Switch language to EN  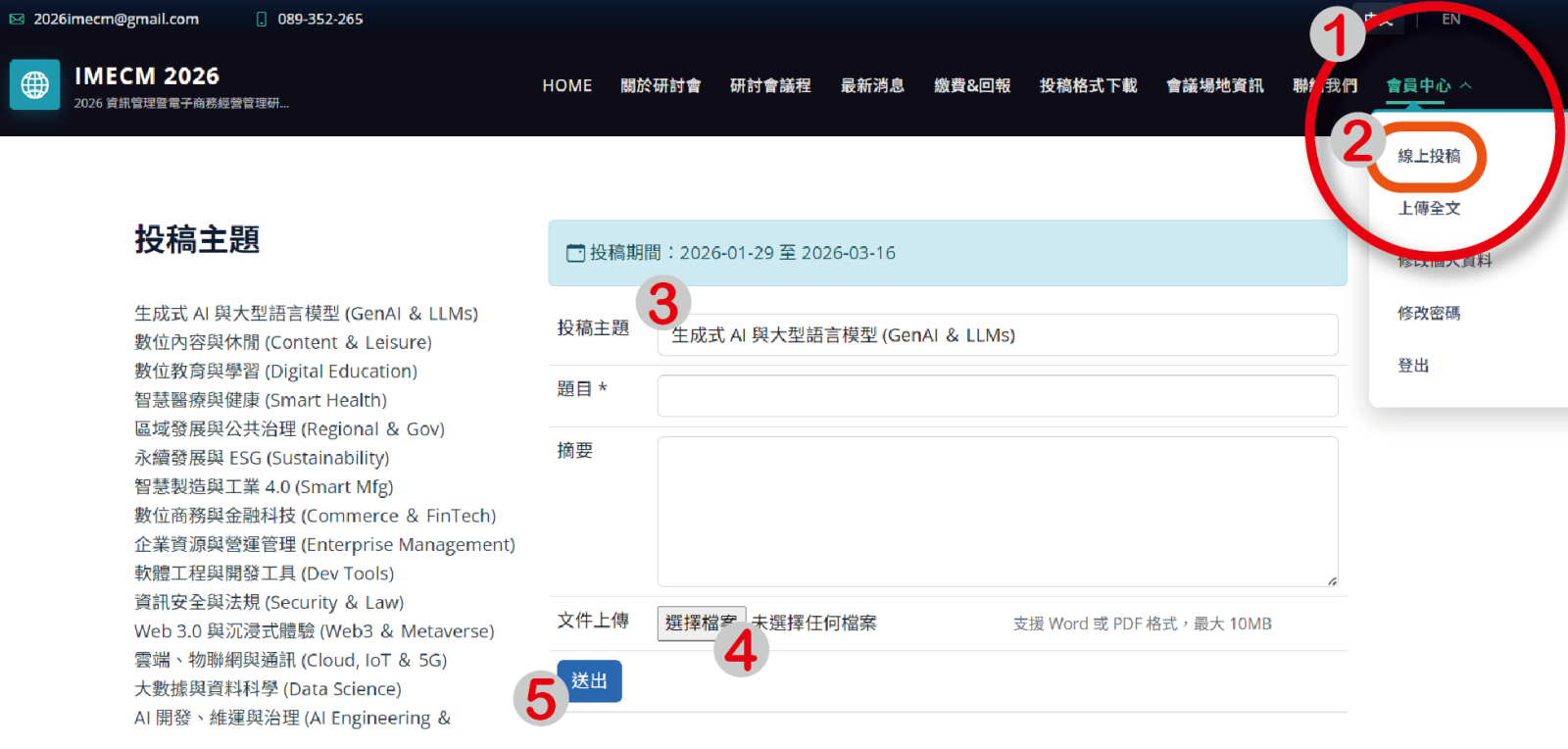point(1450,19)
